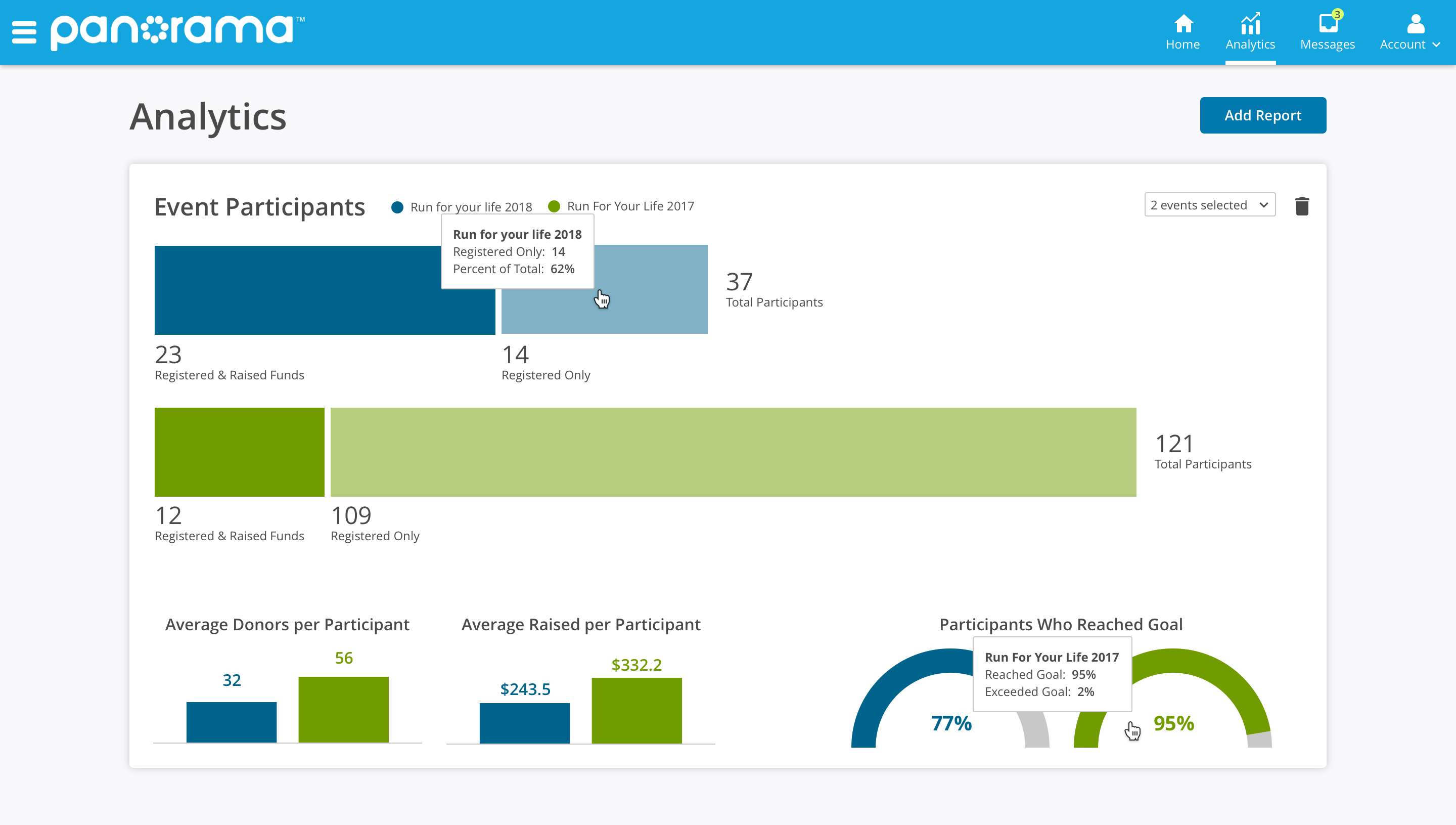The image size is (1456, 825).
Task: Click the 'Event Participants' heading
Action: [x=259, y=206]
